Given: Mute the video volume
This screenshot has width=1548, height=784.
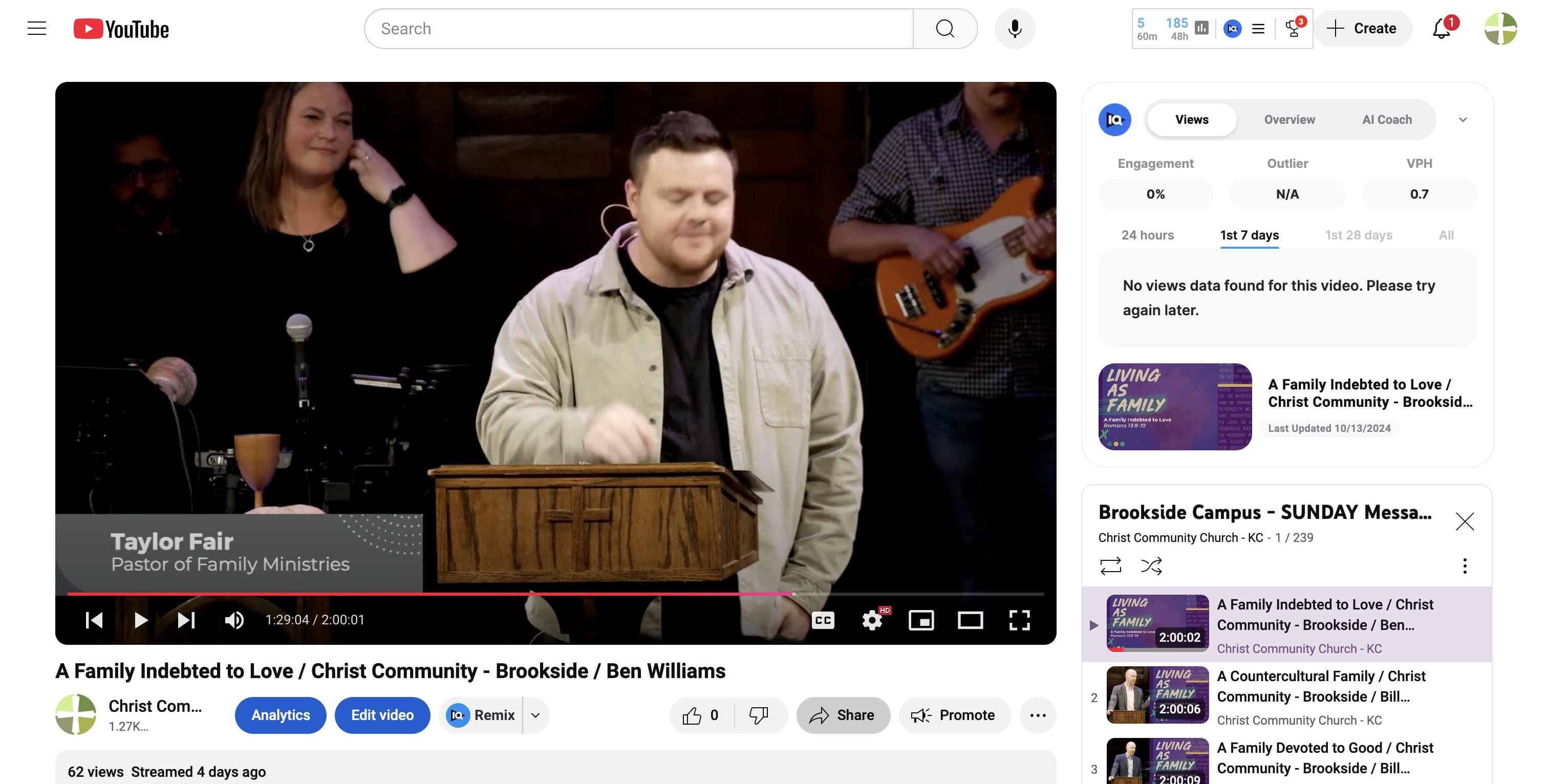Looking at the screenshot, I should pyautogui.click(x=234, y=619).
